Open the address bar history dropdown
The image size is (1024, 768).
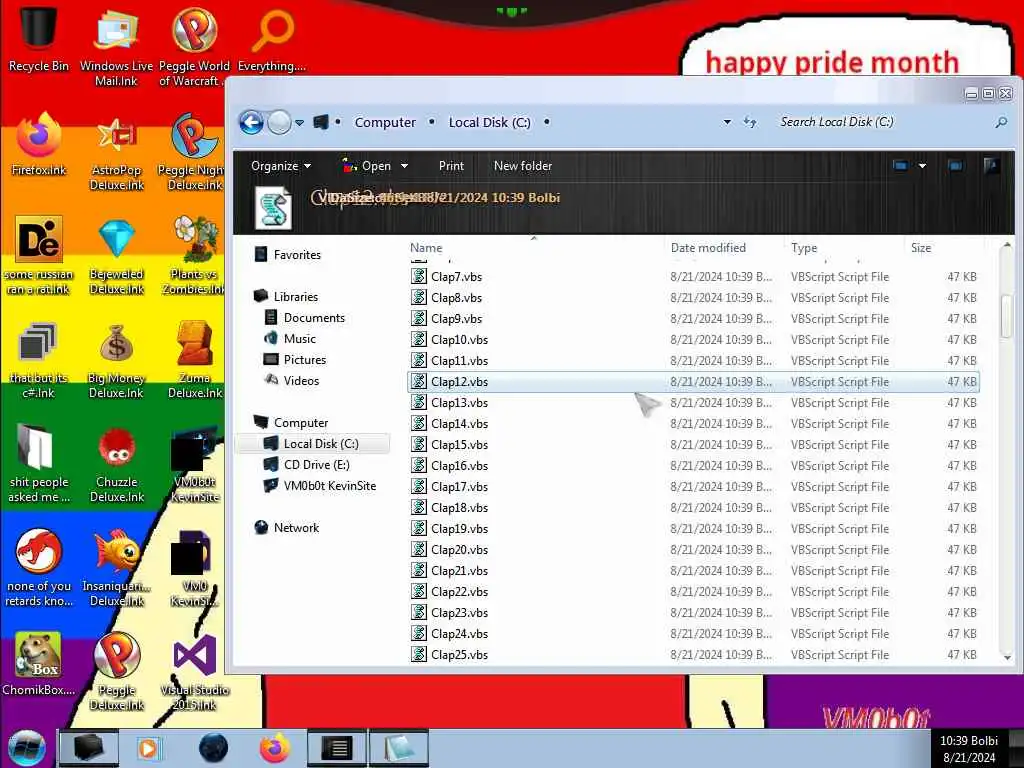[727, 122]
